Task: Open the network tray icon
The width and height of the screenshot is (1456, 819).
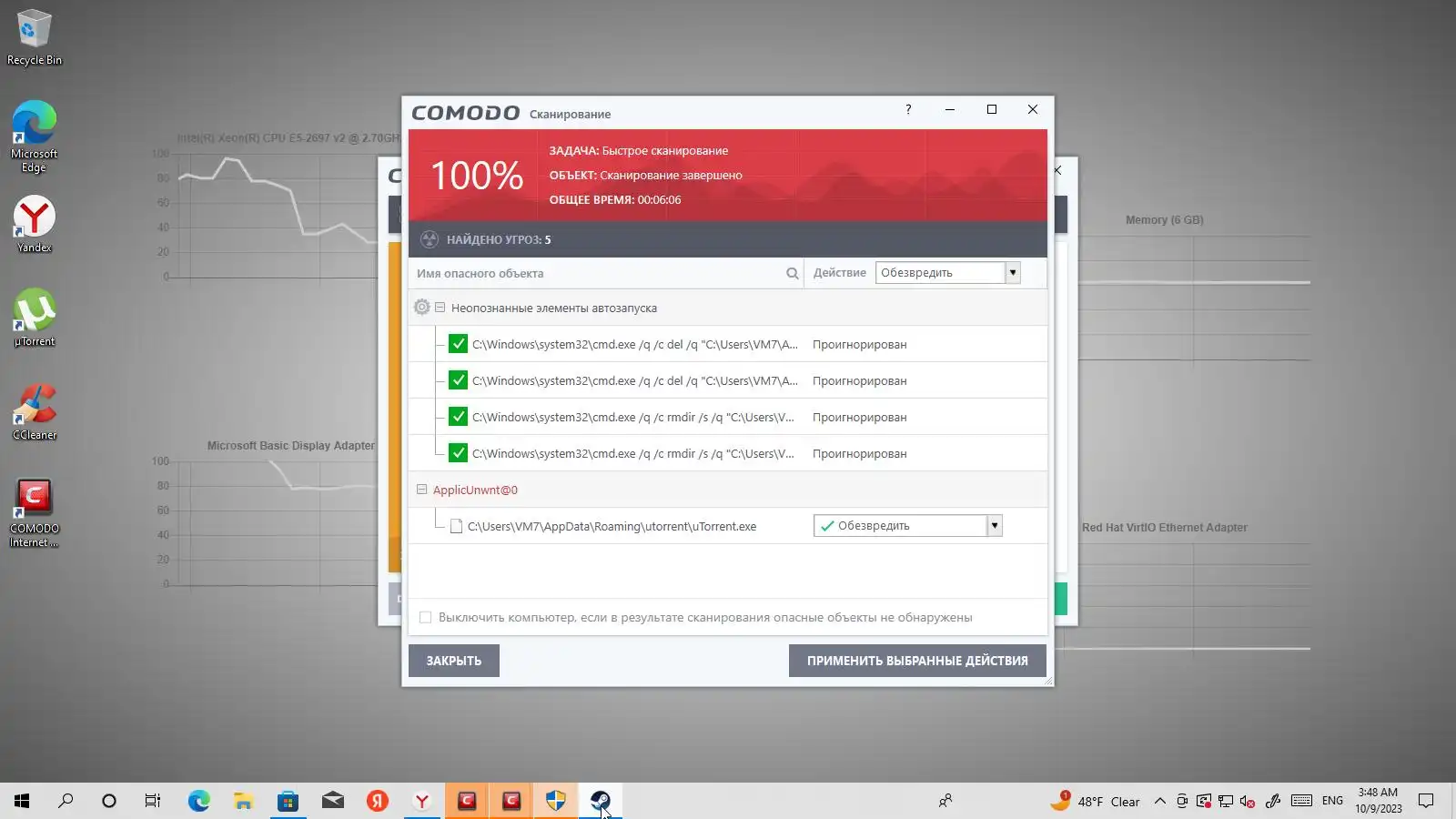Action: tap(1226, 801)
